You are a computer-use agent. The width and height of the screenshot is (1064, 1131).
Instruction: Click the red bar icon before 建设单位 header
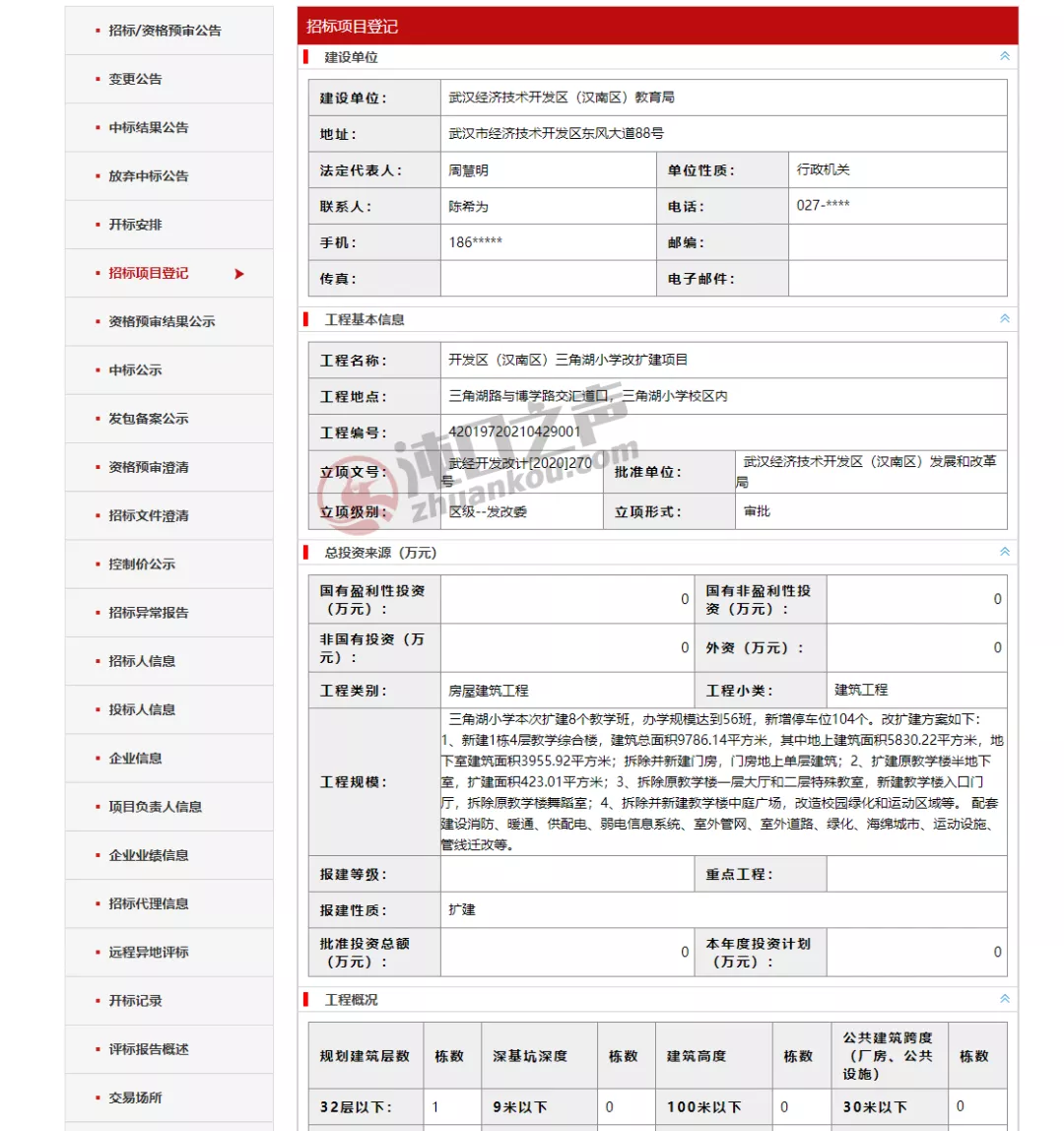pos(305,57)
